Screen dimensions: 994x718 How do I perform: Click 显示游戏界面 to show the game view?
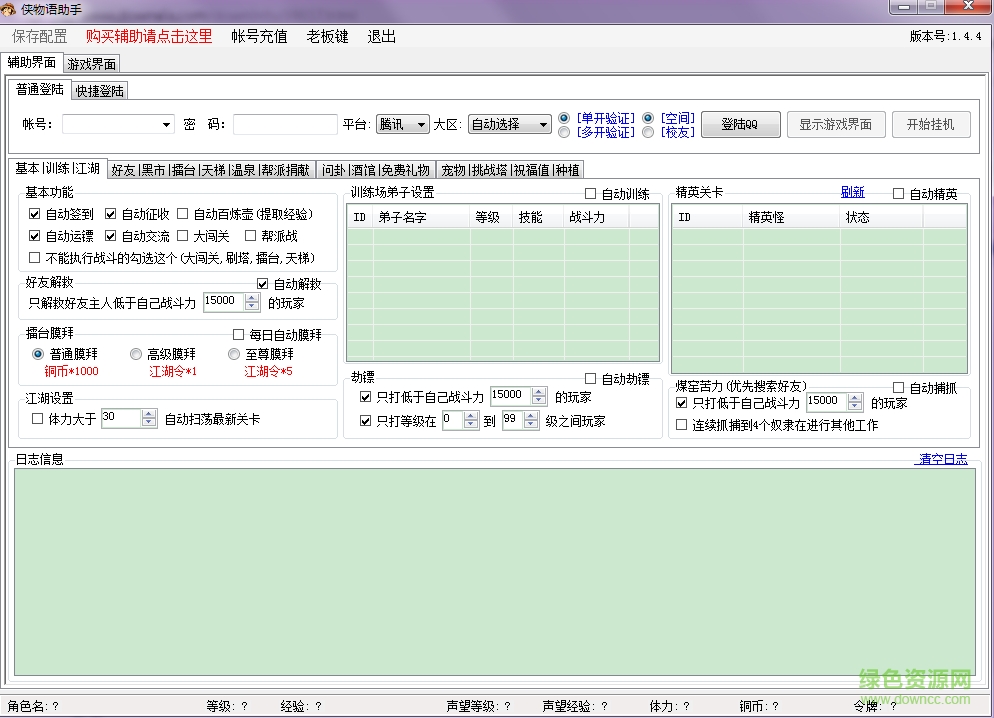click(837, 125)
